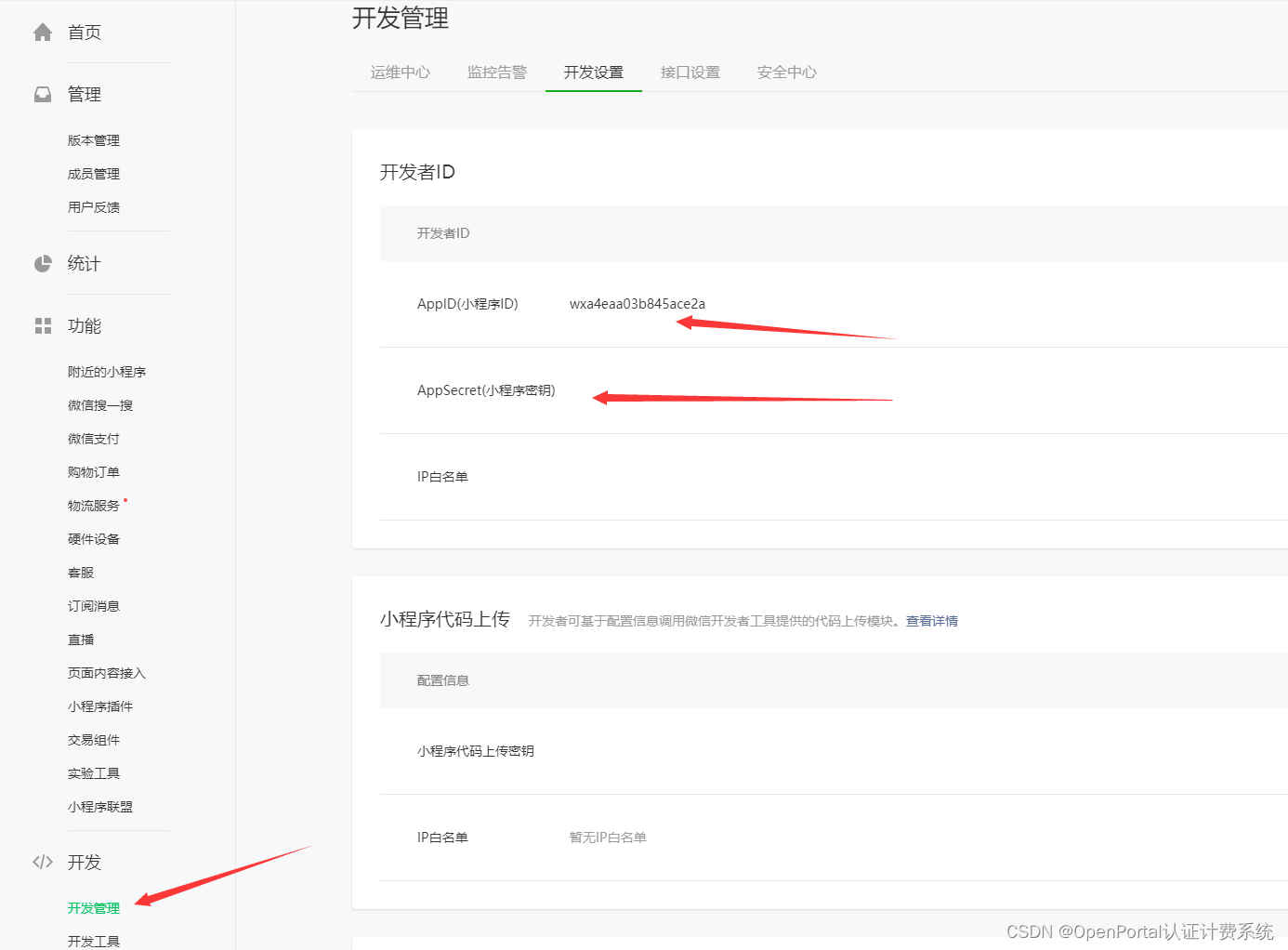Select 开发管理 in the sidebar

click(x=94, y=908)
